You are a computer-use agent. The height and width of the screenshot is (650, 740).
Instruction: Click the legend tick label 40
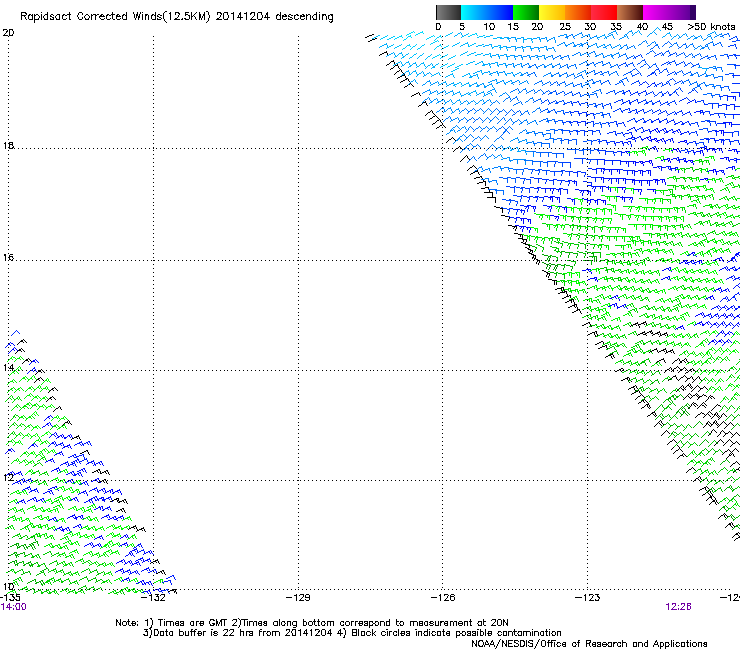pos(642,27)
